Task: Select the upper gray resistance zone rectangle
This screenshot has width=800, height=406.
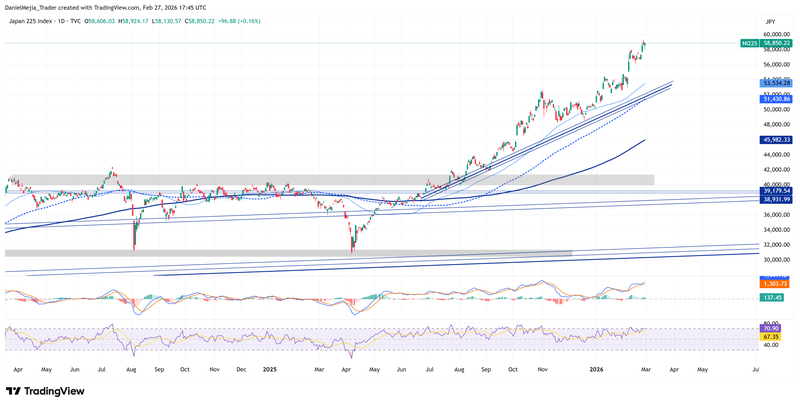Action: pos(330,180)
